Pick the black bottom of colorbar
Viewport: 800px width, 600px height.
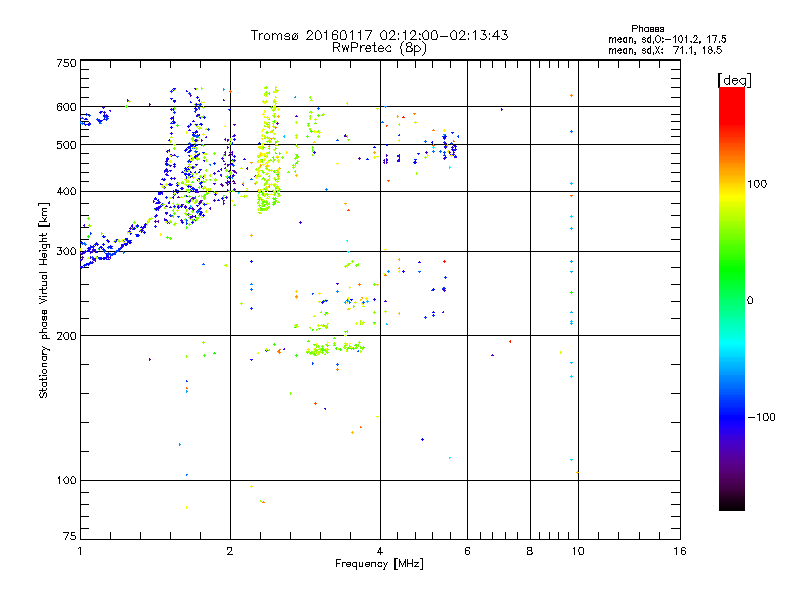(x=732, y=504)
